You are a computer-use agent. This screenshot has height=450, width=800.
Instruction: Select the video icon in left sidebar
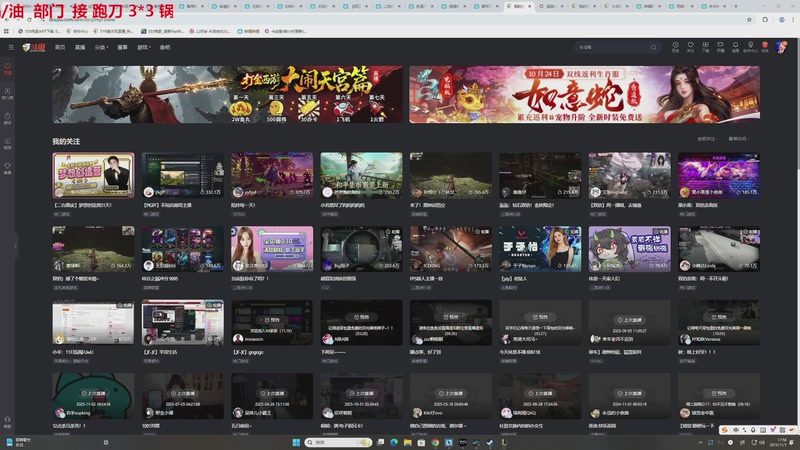click(7, 143)
